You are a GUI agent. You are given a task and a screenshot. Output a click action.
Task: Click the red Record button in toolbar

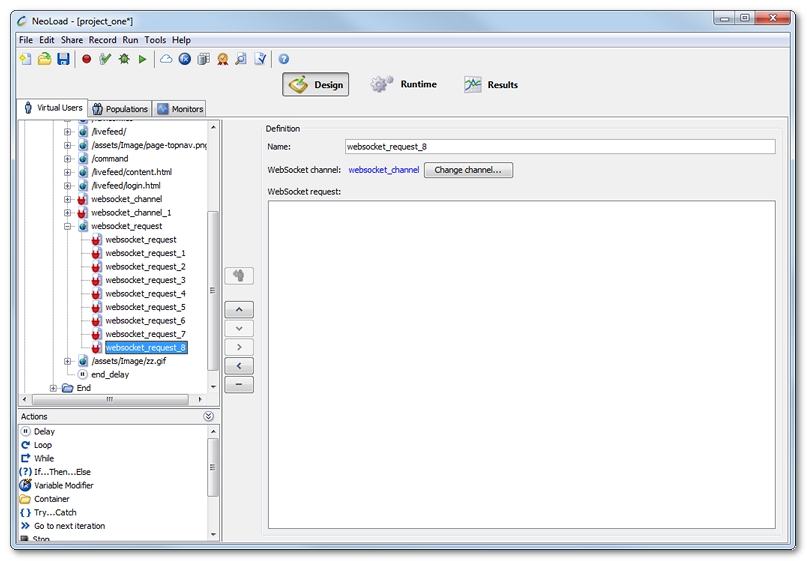86,60
